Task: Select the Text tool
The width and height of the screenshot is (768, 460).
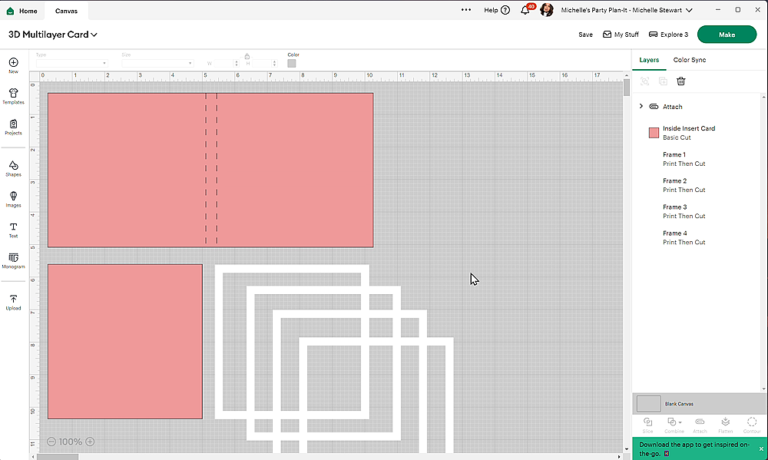Action: 13,230
